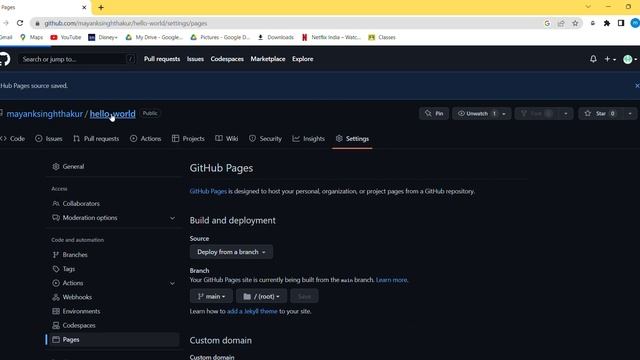The image size is (640, 360).
Task: Open the Star lists dropdown arrow
Action: 630,113
